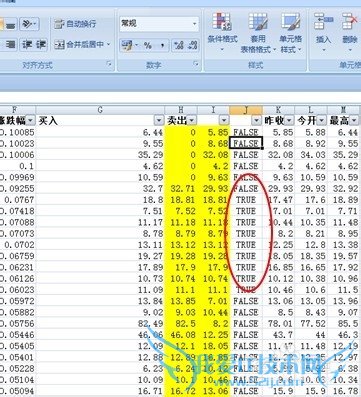The width and height of the screenshot is (361, 397).
Task: Open 套用表格格式 table formats
Action: tap(258, 32)
